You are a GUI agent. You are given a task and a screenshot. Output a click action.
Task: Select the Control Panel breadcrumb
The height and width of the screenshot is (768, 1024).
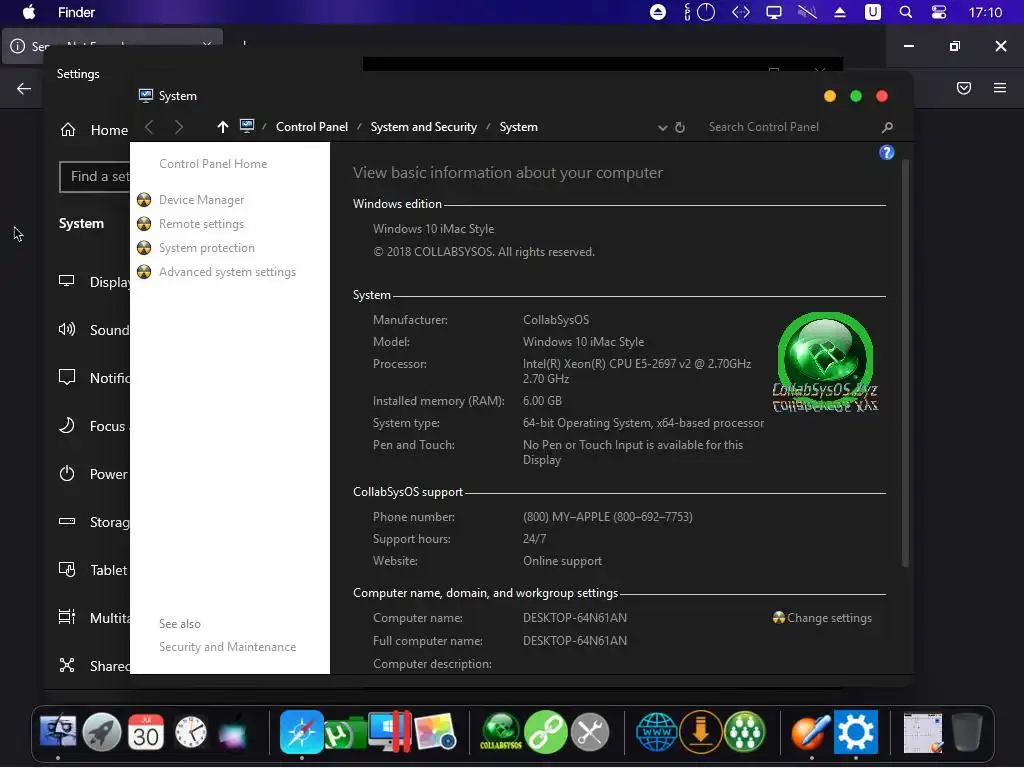[312, 127]
